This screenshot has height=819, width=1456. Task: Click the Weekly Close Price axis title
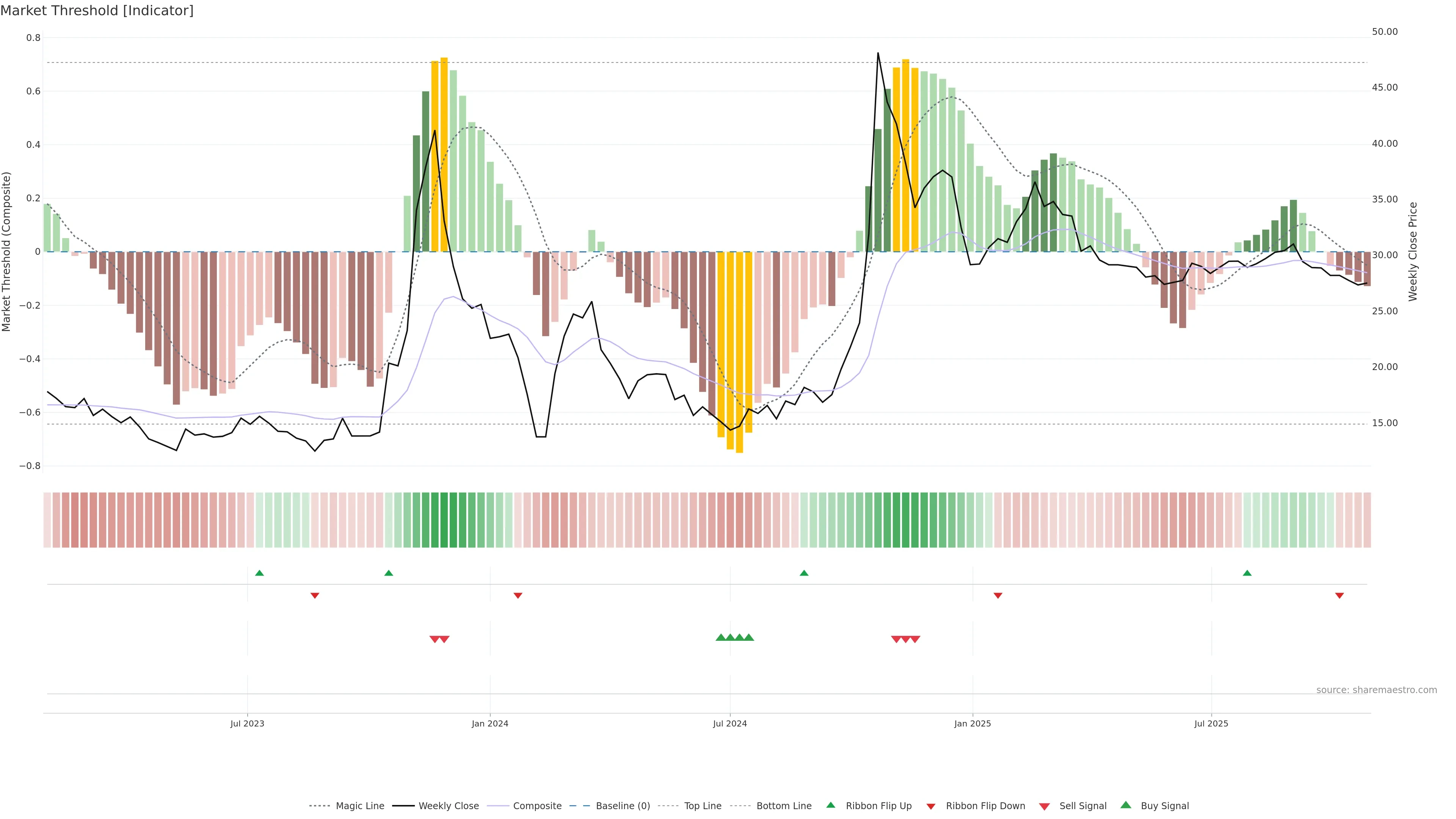1413,251
